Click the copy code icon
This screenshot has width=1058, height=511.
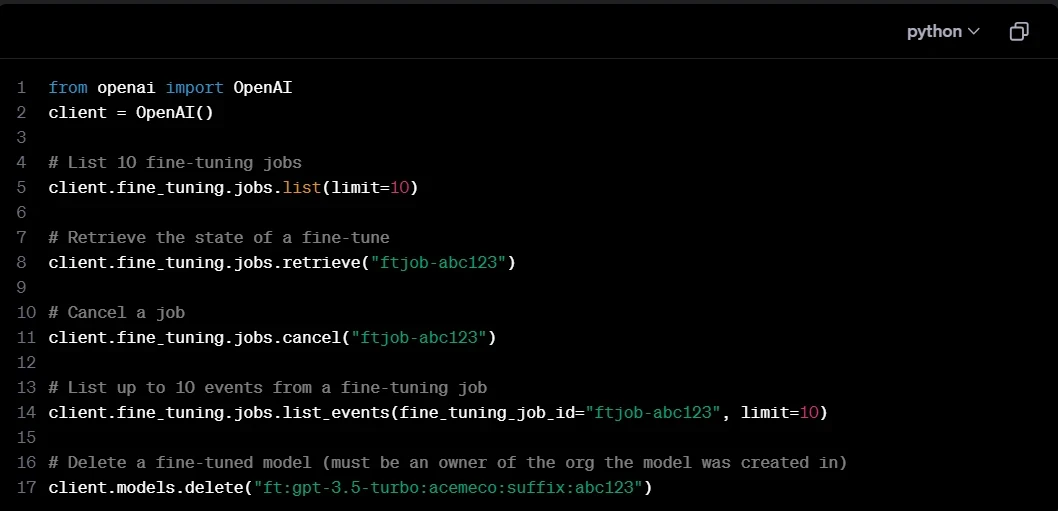[x=1018, y=32]
